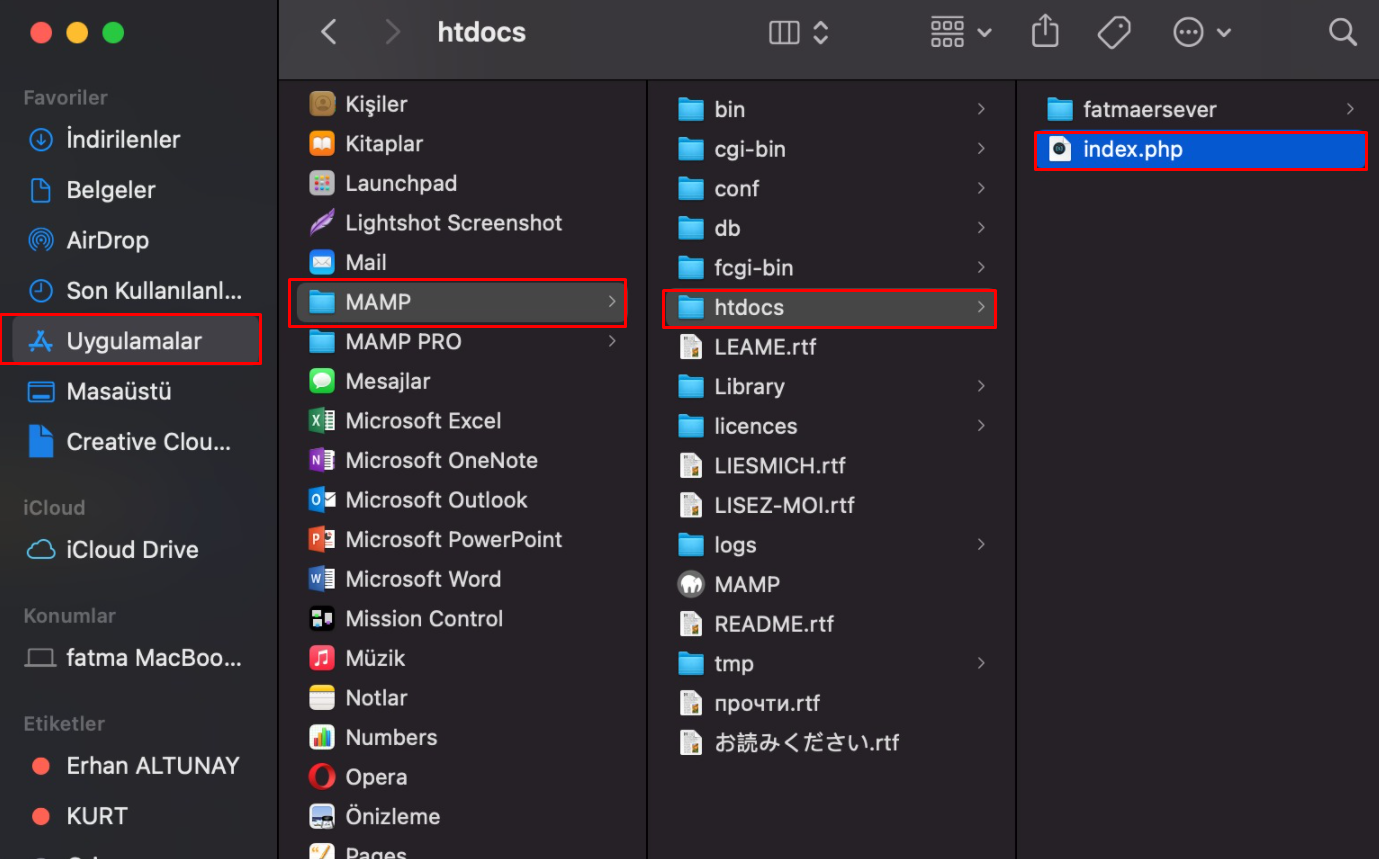Image resolution: width=1379 pixels, height=859 pixels.
Task: Select the licences folder
Action: click(x=830, y=426)
